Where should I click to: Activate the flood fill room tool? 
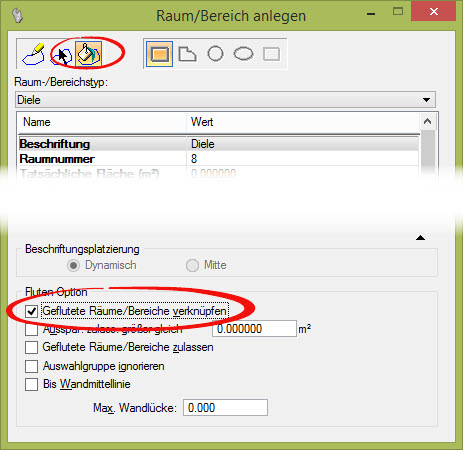pyautogui.click(x=88, y=54)
